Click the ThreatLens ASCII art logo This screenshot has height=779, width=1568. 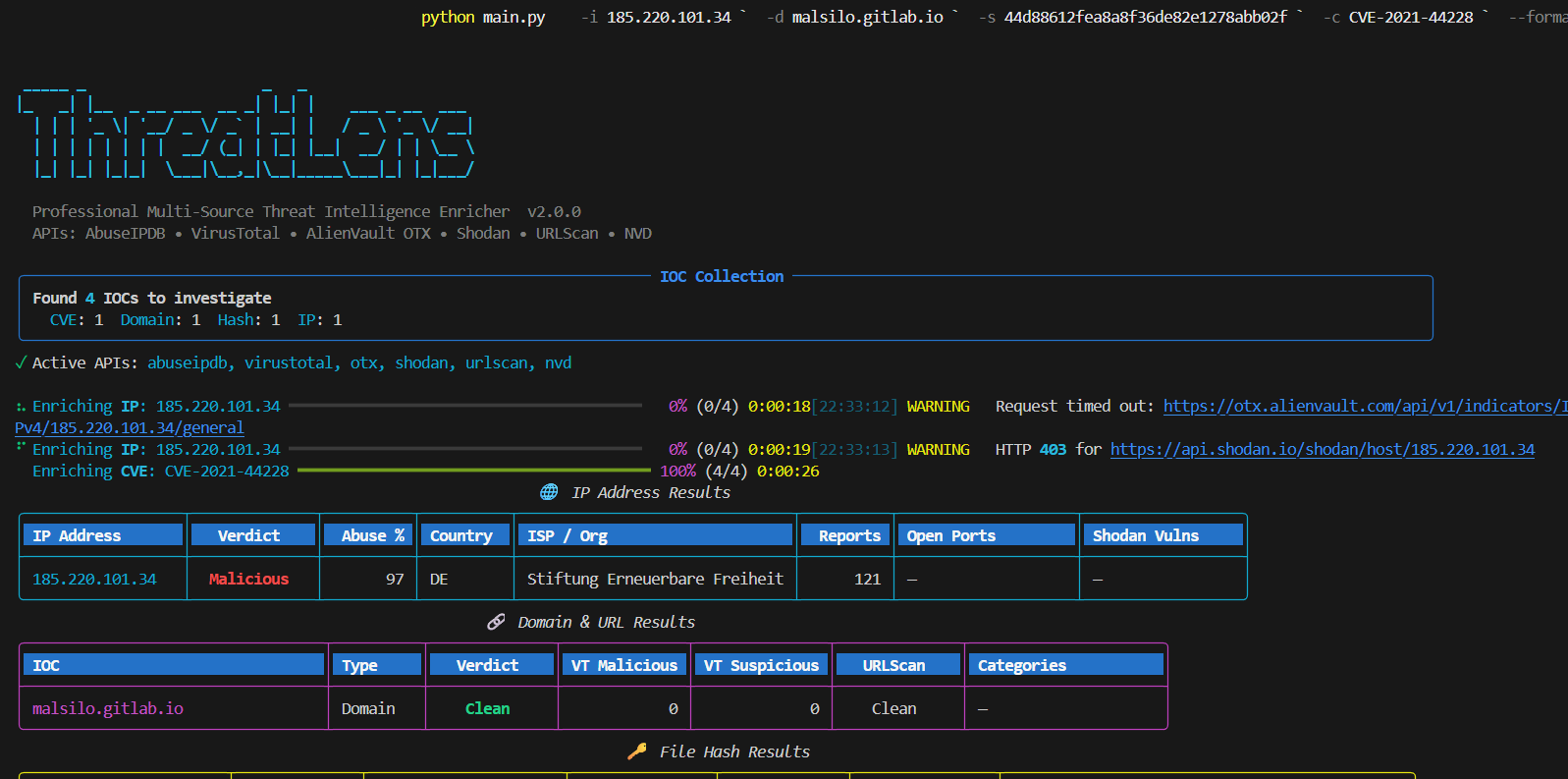[246, 132]
